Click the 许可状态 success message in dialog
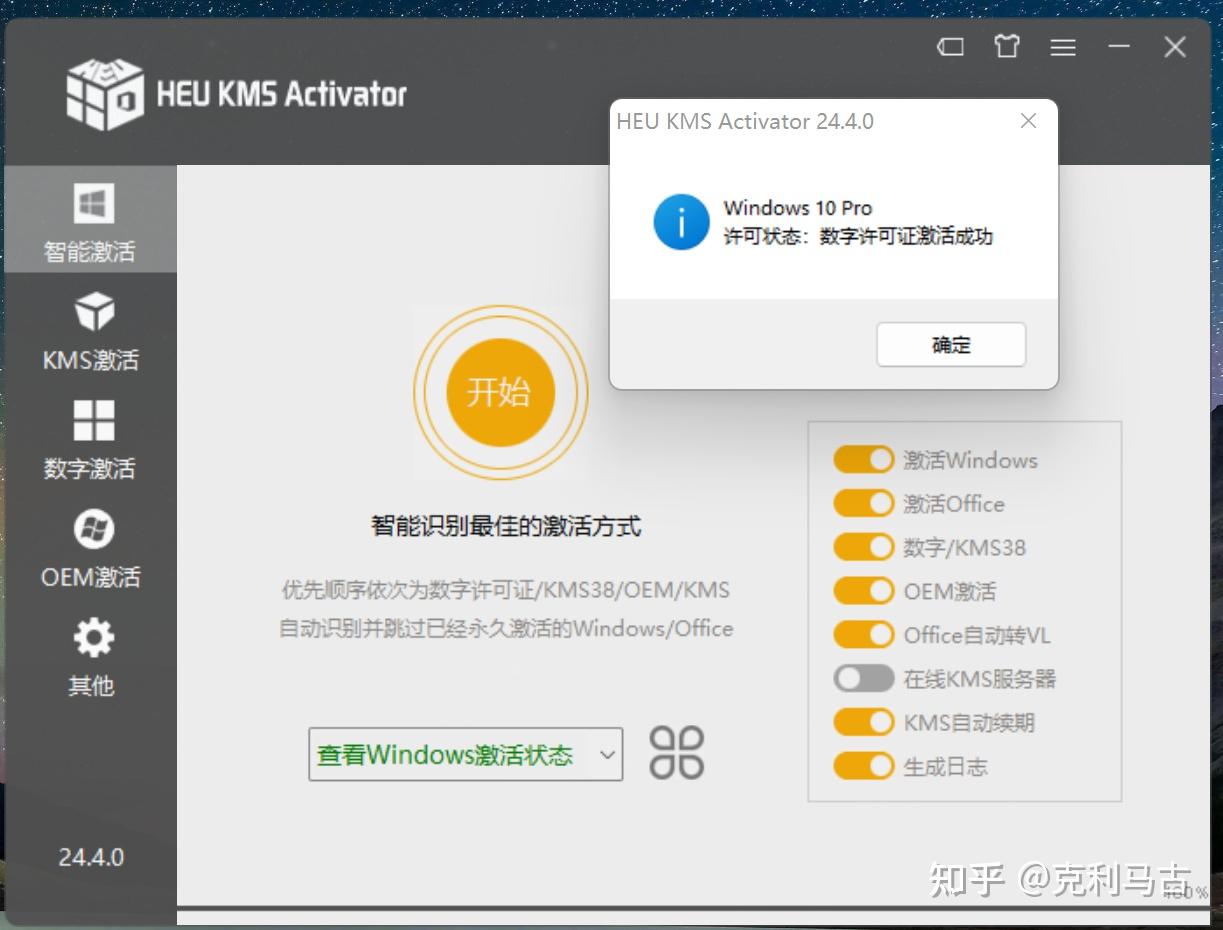This screenshot has width=1223, height=930. point(858,237)
